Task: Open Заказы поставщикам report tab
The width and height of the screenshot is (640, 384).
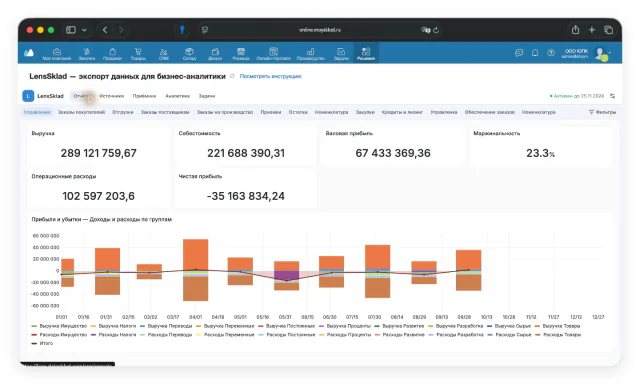Action: 165,112
